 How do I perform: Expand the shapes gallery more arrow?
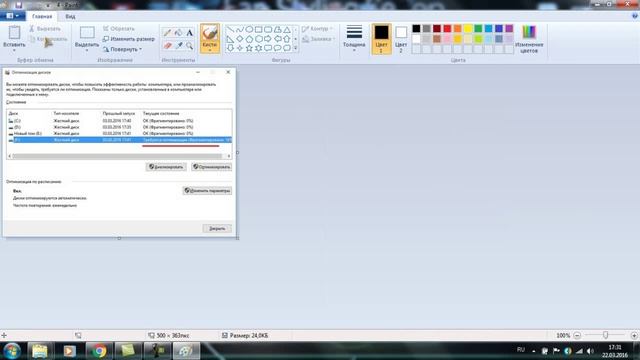[x=296, y=49]
